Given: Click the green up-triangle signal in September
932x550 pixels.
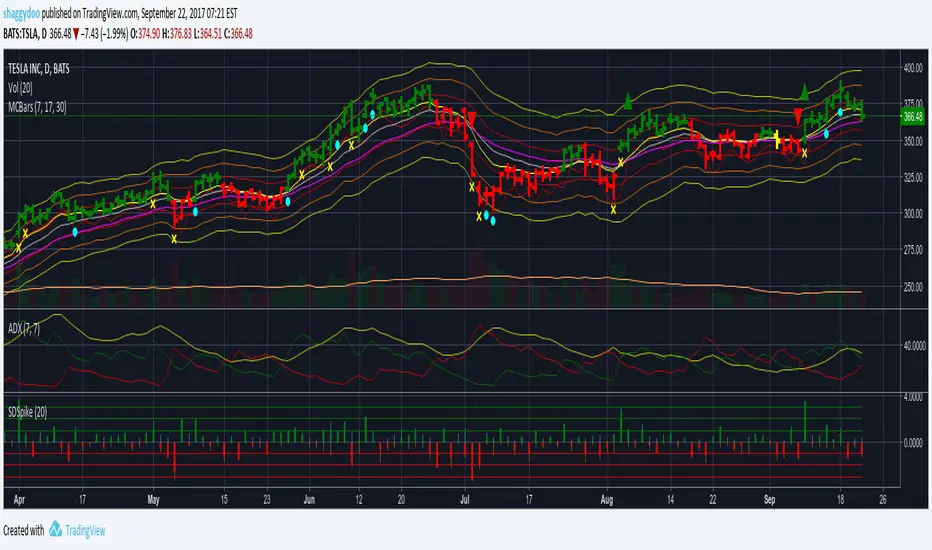Looking at the screenshot, I should point(804,92).
